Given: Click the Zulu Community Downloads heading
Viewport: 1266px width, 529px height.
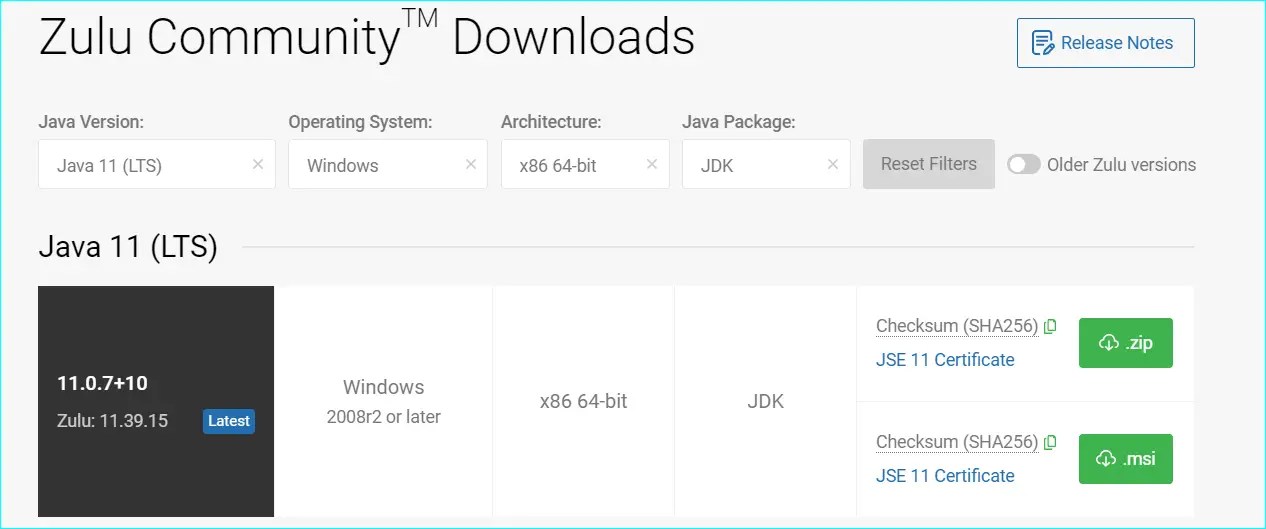Looking at the screenshot, I should point(366,38).
